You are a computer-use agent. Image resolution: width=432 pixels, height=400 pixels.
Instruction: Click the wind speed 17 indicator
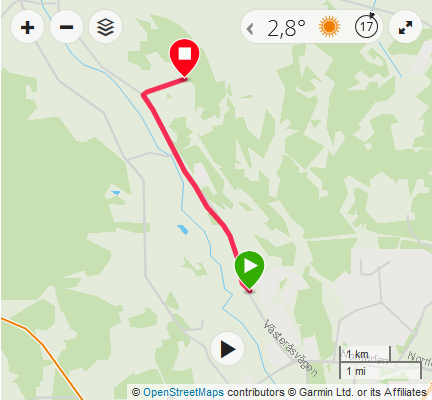pos(366,26)
